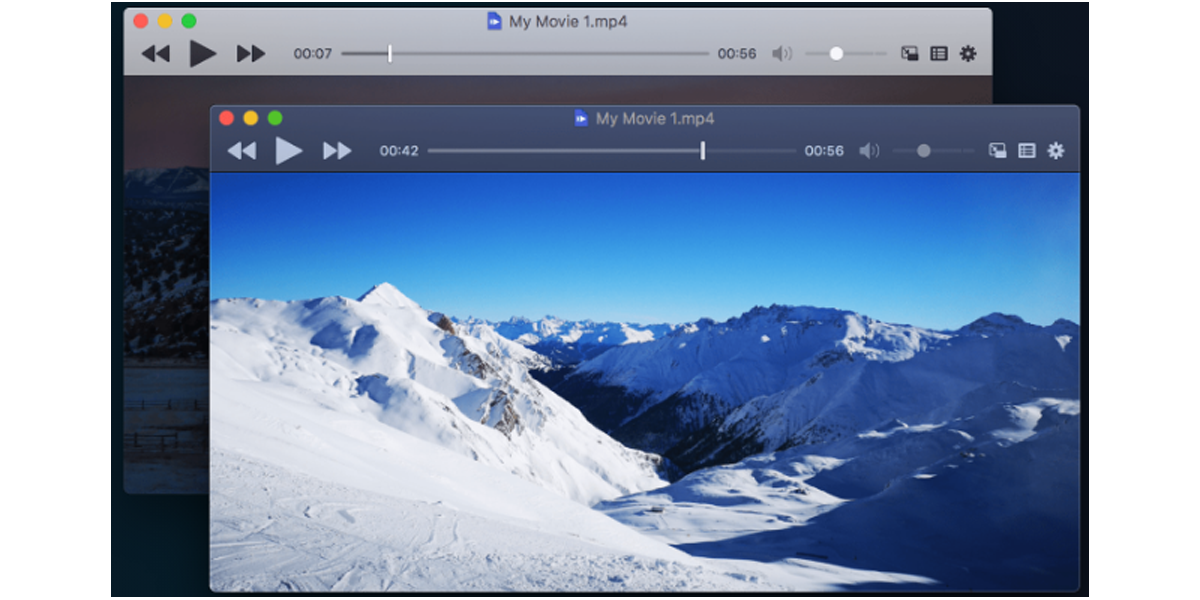Click the rewind button in the front player window
The width and height of the screenshot is (1200, 600).
(x=242, y=151)
